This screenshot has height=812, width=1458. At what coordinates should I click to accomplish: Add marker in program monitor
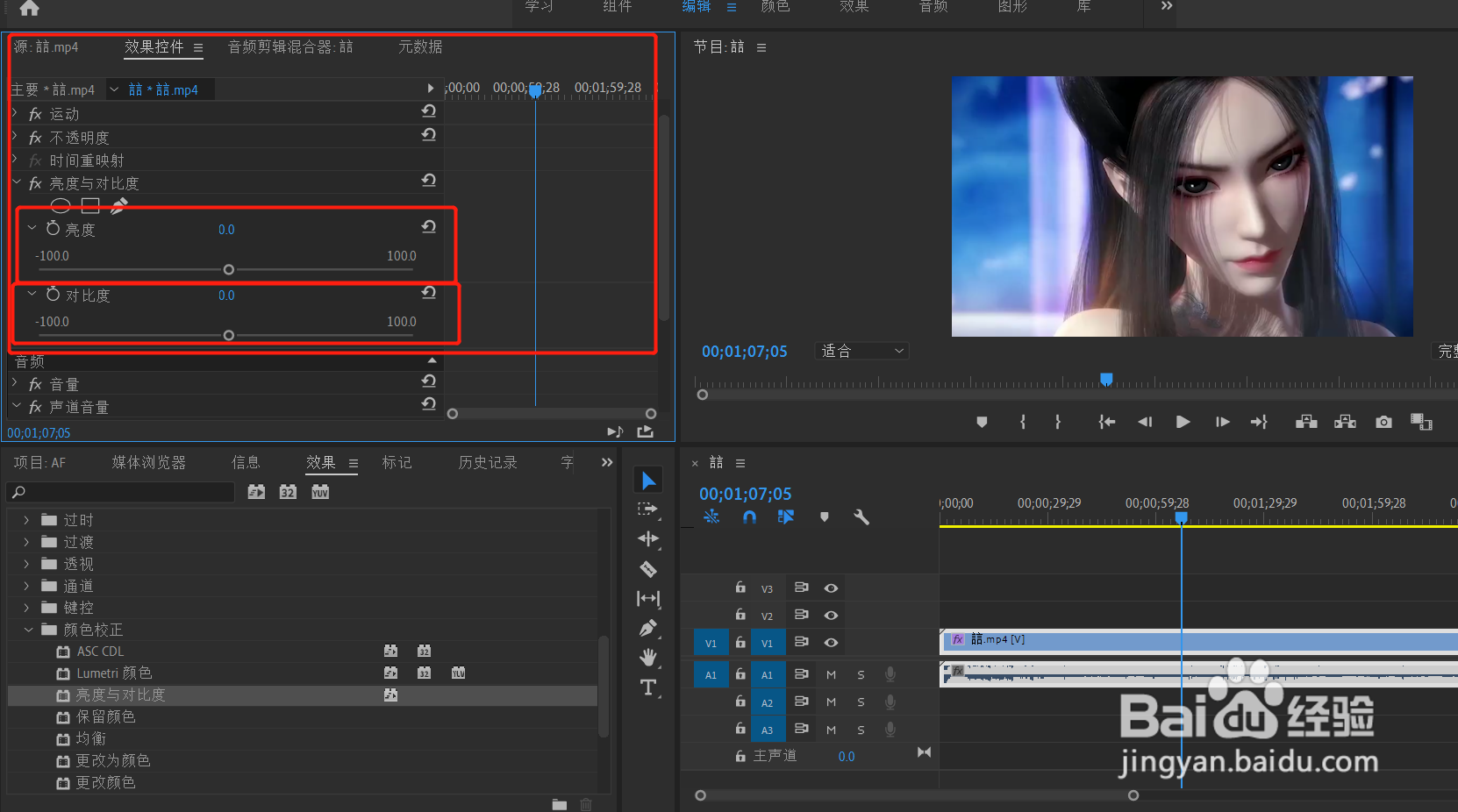[x=982, y=423]
